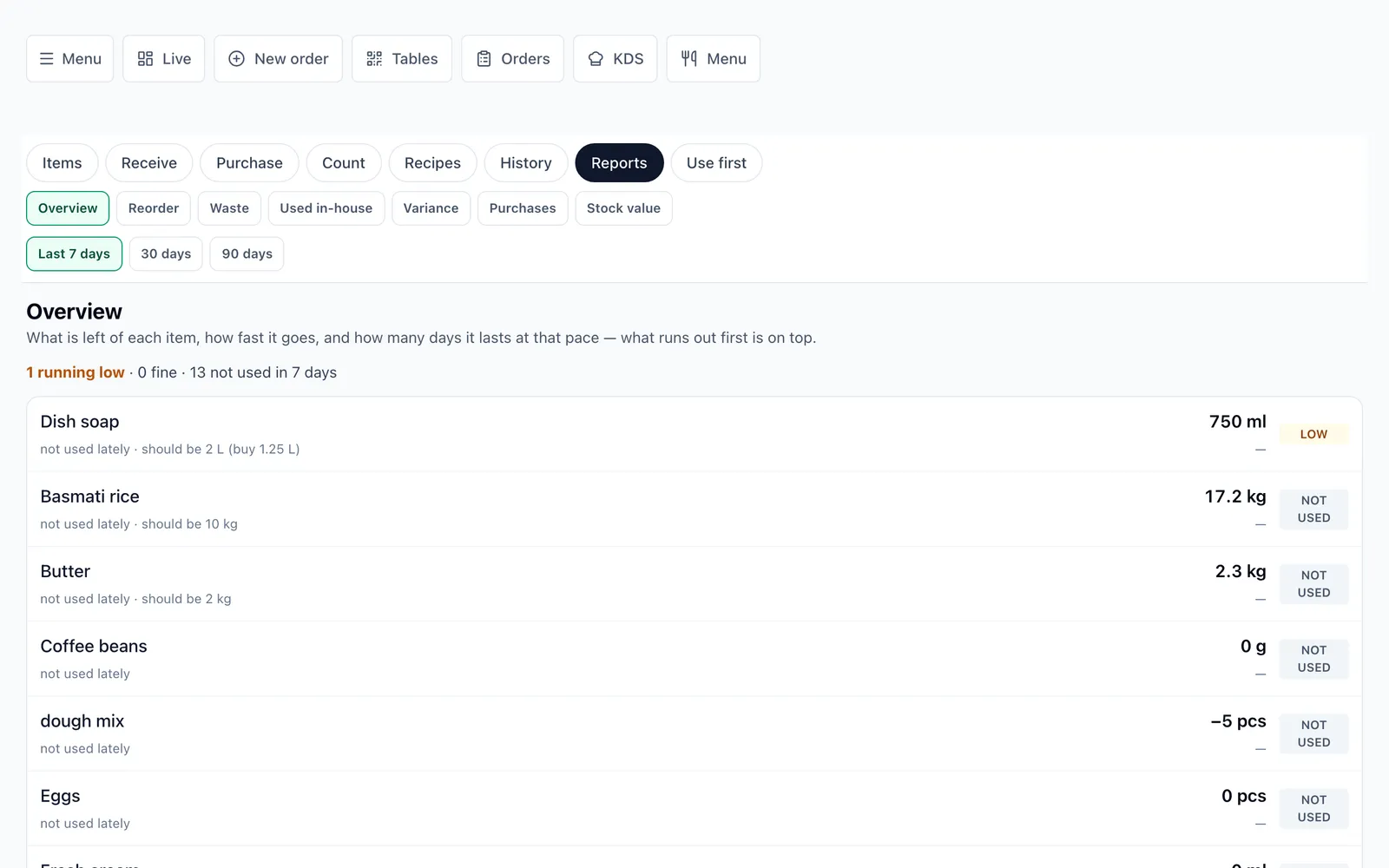Click the KDS chef hat icon
The height and width of the screenshot is (868, 1389).
(x=596, y=59)
